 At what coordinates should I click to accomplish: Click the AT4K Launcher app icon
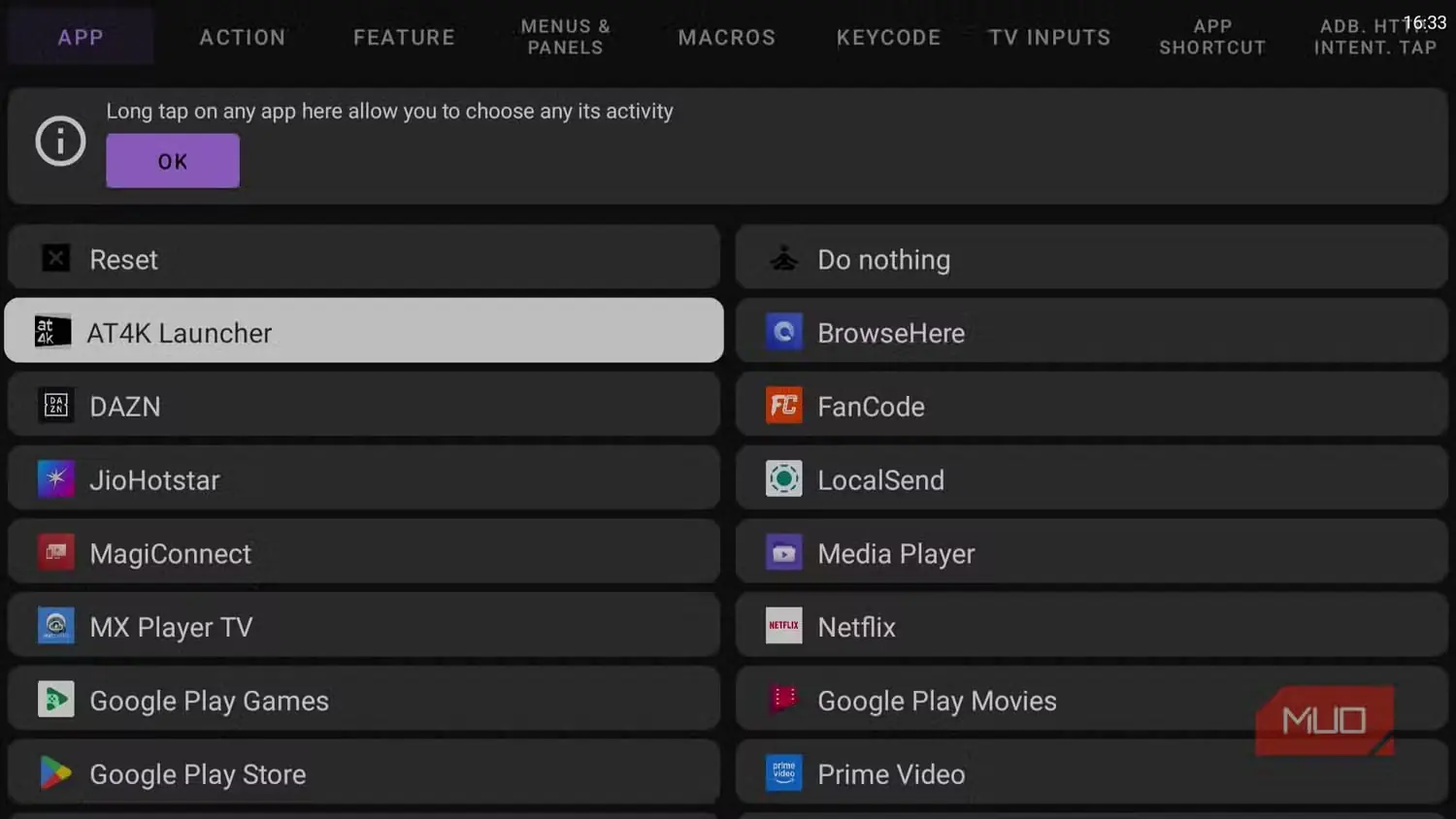[x=52, y=332]
